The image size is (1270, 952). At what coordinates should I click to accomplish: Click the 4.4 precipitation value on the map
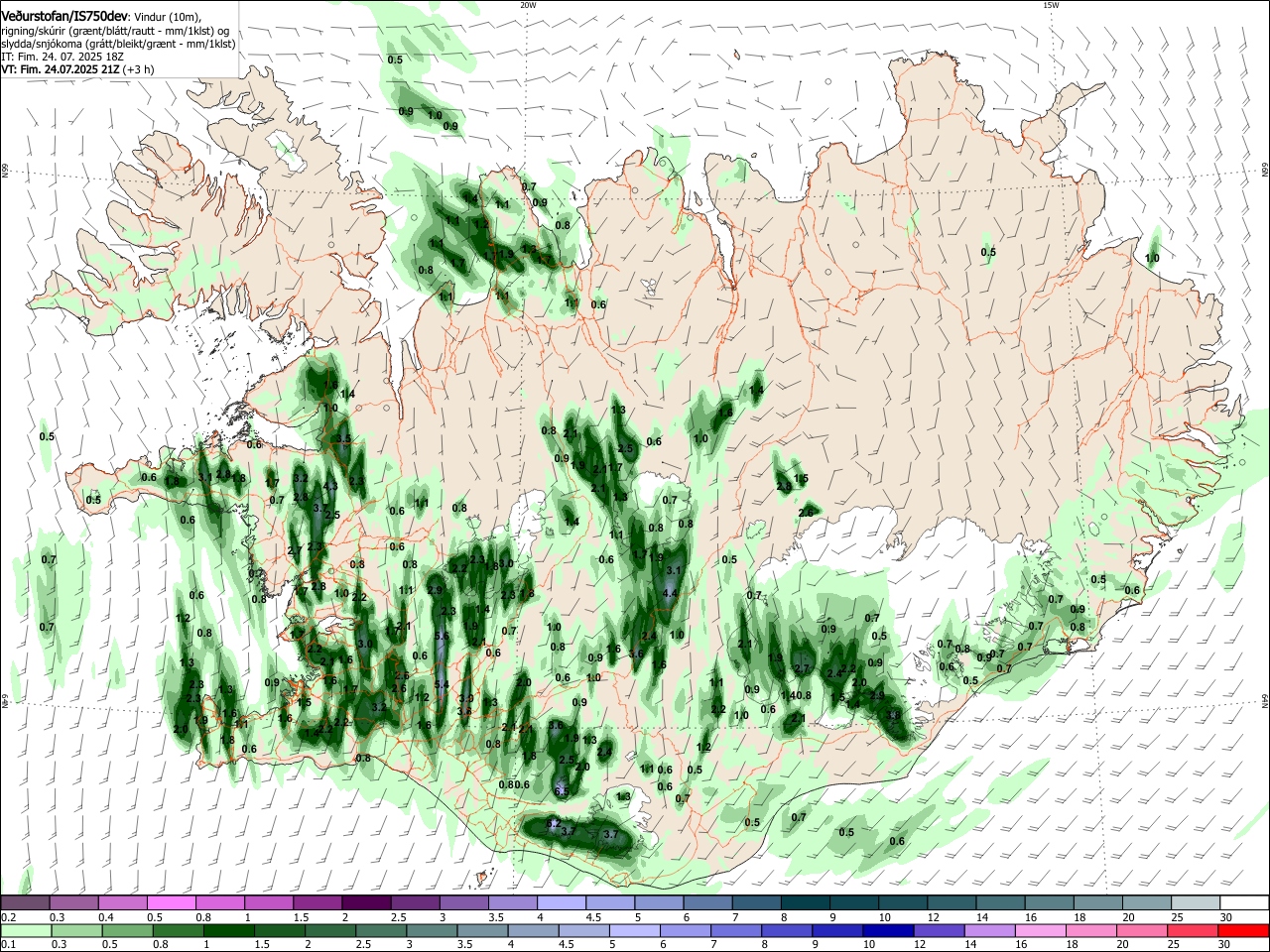pos(670,593)
